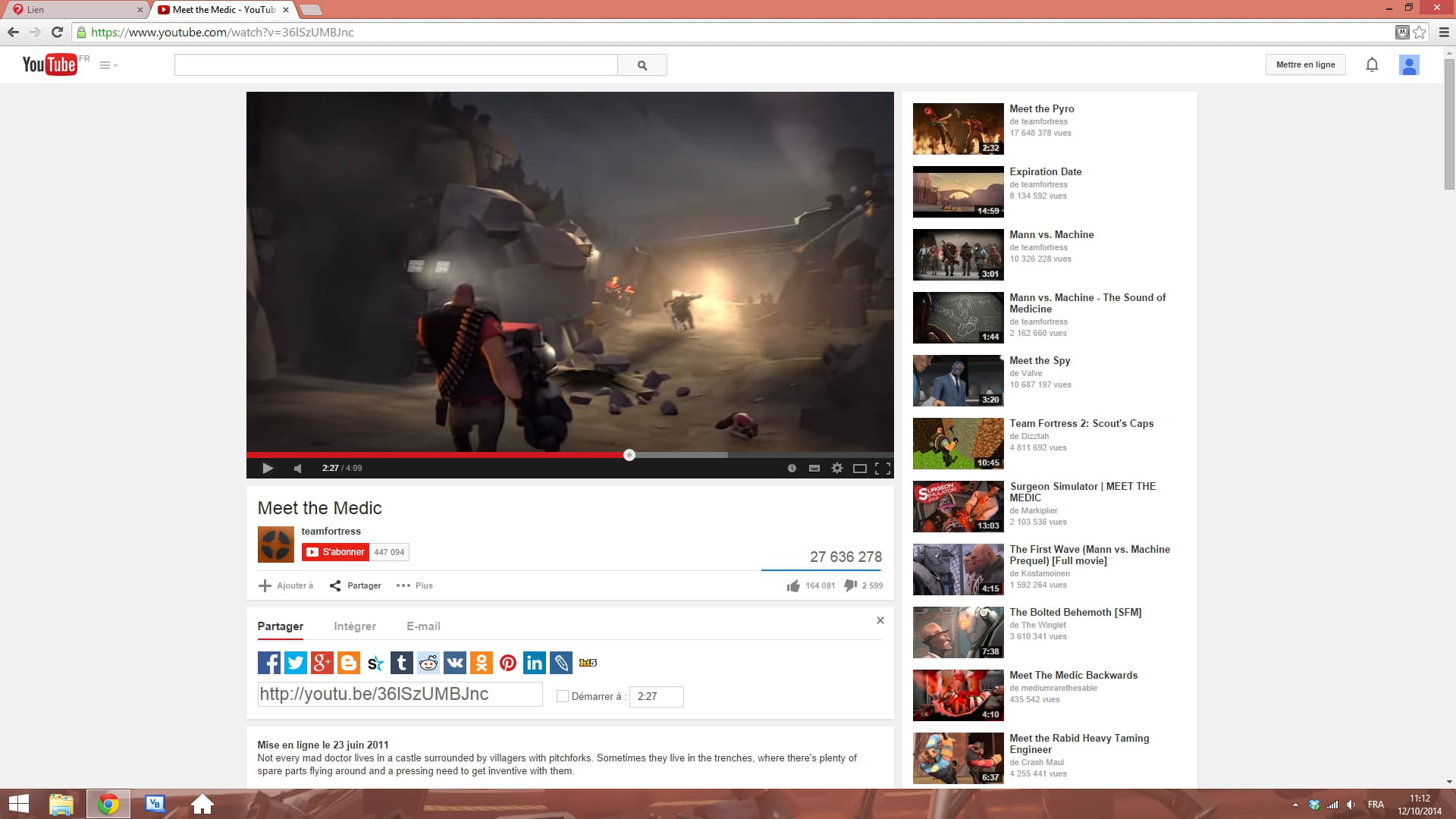Go back in browser history
Screen dimensions: 1456x819
(x=13, y=32)
